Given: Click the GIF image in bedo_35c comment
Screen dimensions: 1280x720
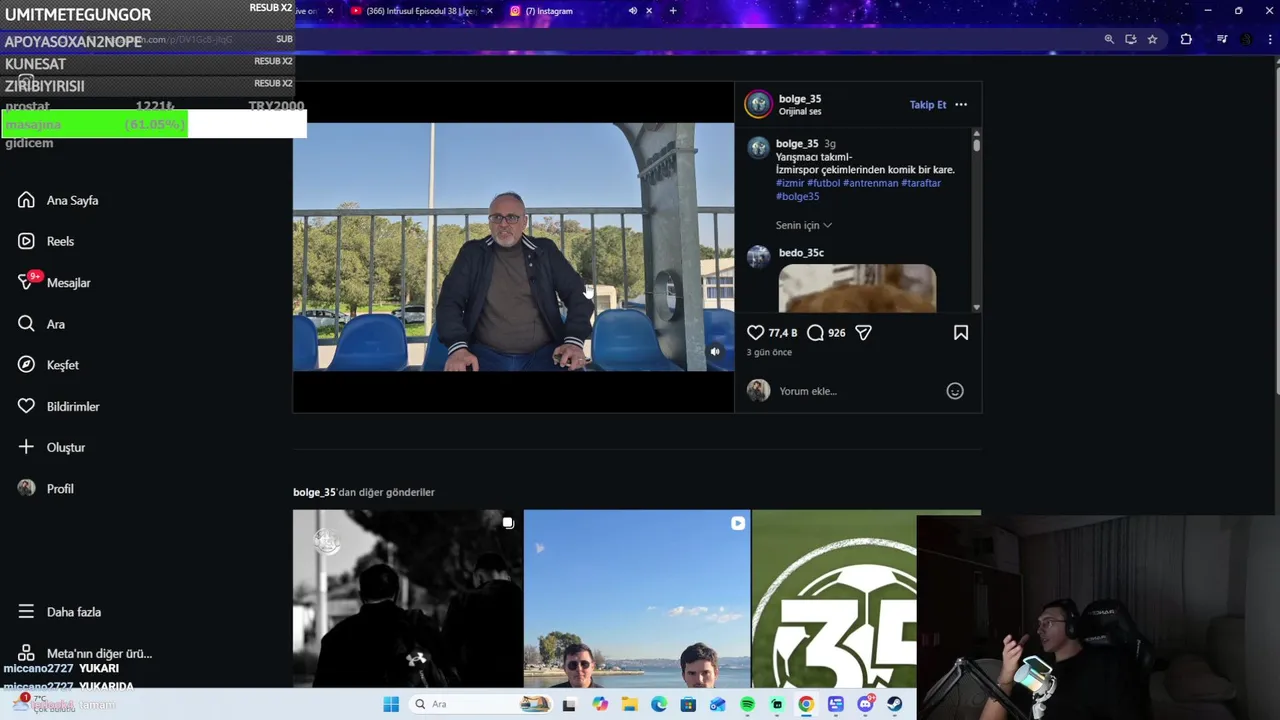Looking at the screenshot, I should click(857, 289).
